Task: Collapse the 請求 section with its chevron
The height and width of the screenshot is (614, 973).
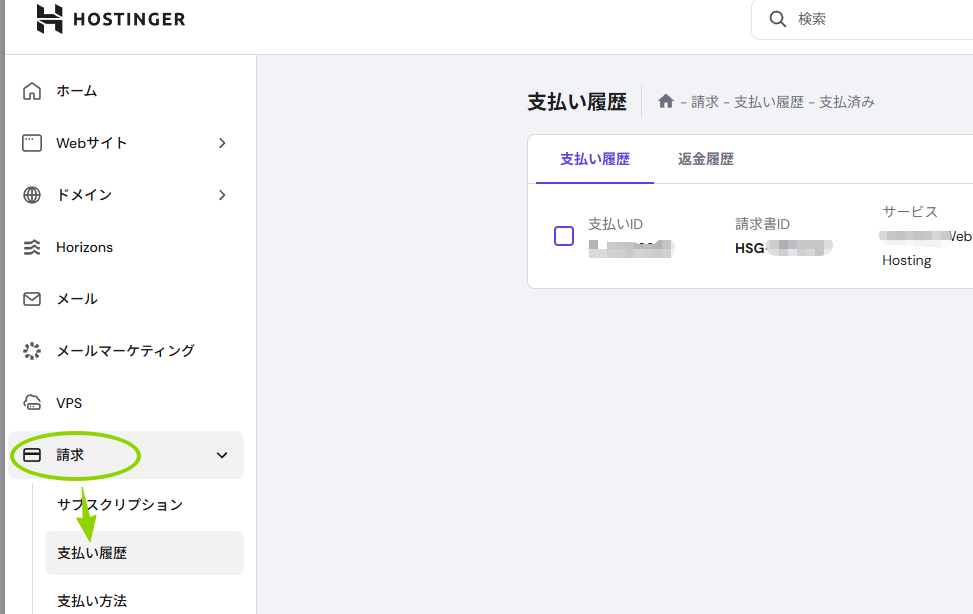Action: pyautogui.click(x=222, y=454)
